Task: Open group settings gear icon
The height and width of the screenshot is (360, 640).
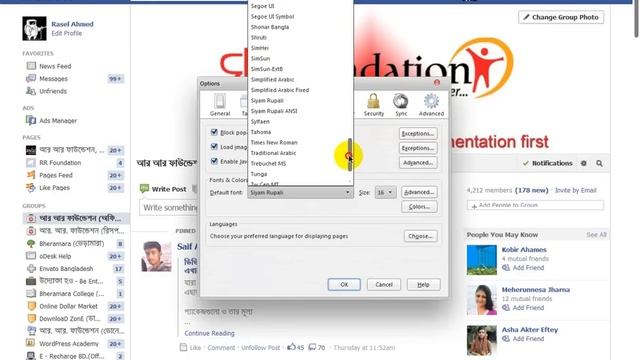Action: 584,163
